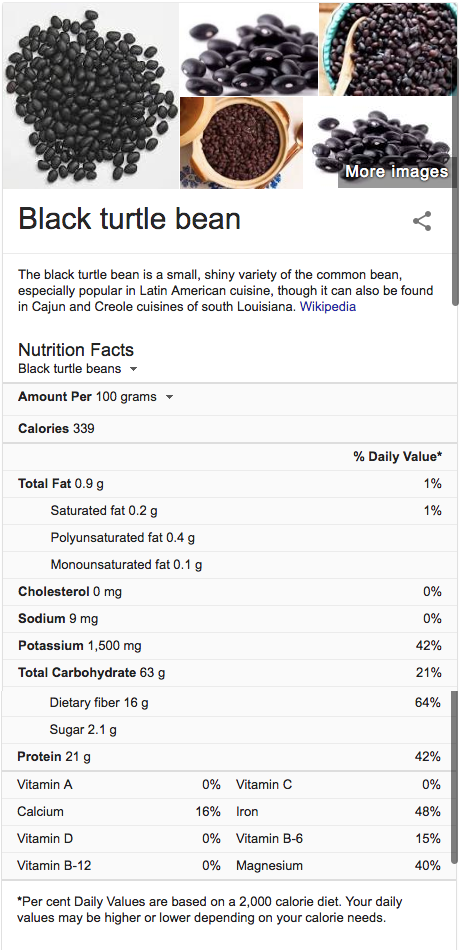461x950 pixels.
Task: Open the large black beans pile image
Action: pos(90,96)
